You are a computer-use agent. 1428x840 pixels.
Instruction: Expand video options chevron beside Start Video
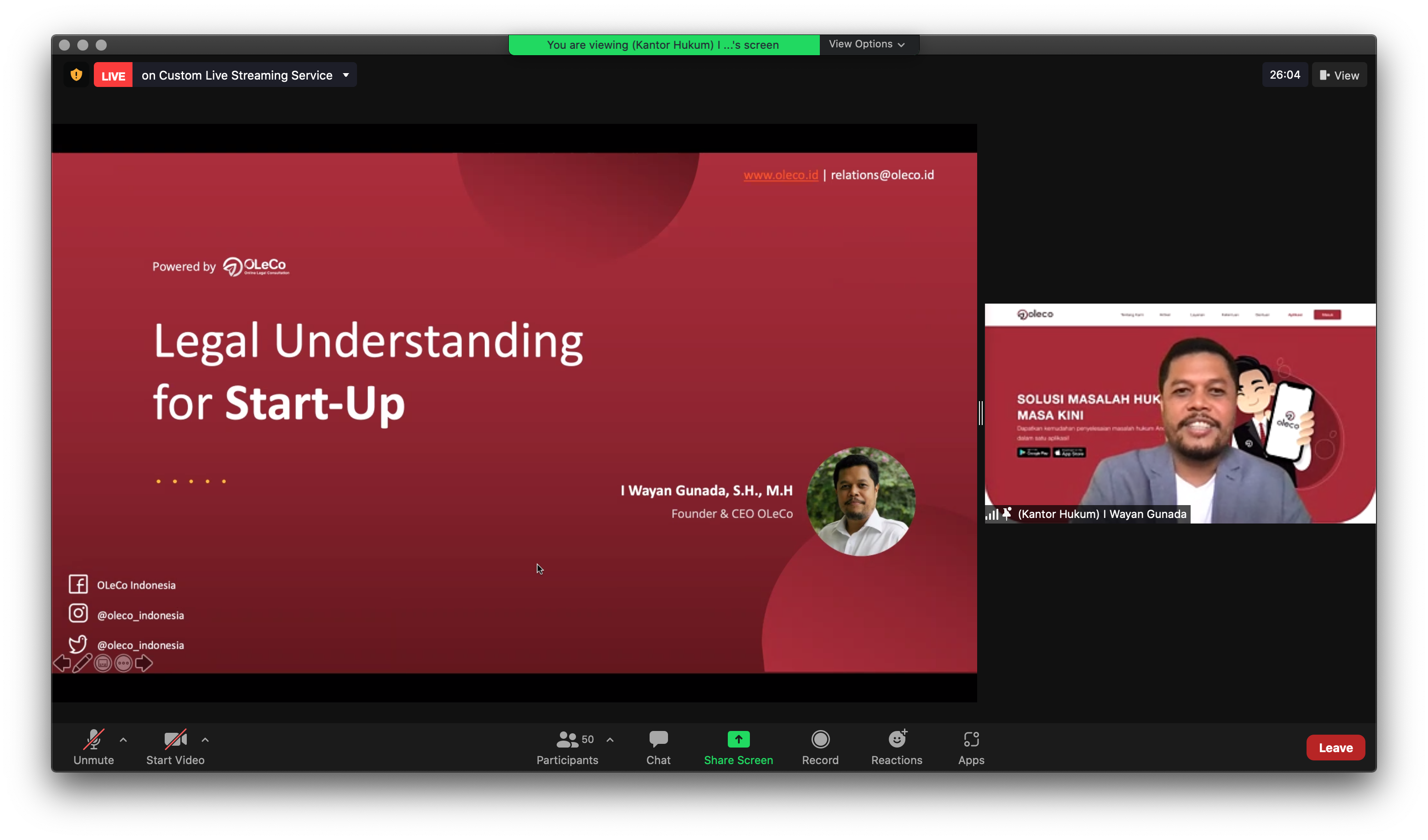click(x=205, y=740)
